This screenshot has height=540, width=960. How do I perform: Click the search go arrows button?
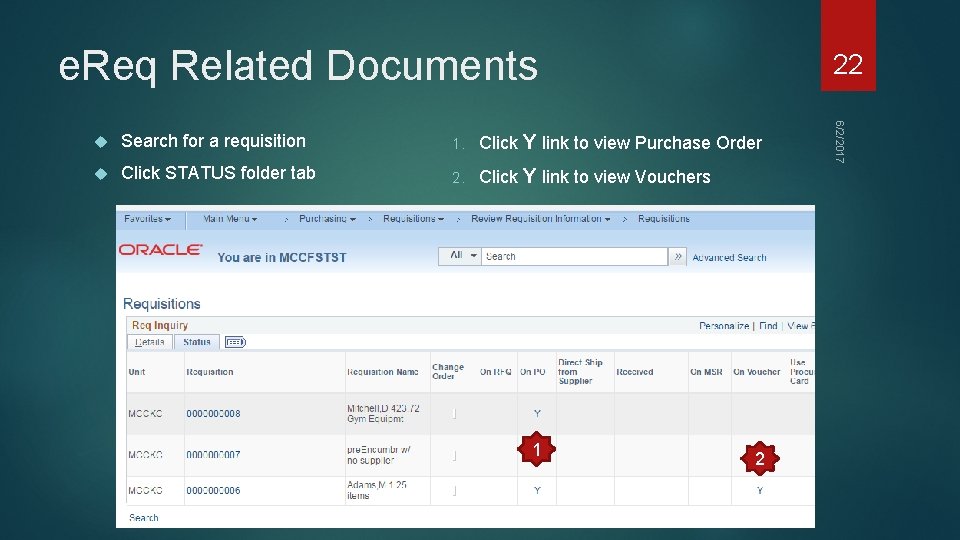point(677,257)
